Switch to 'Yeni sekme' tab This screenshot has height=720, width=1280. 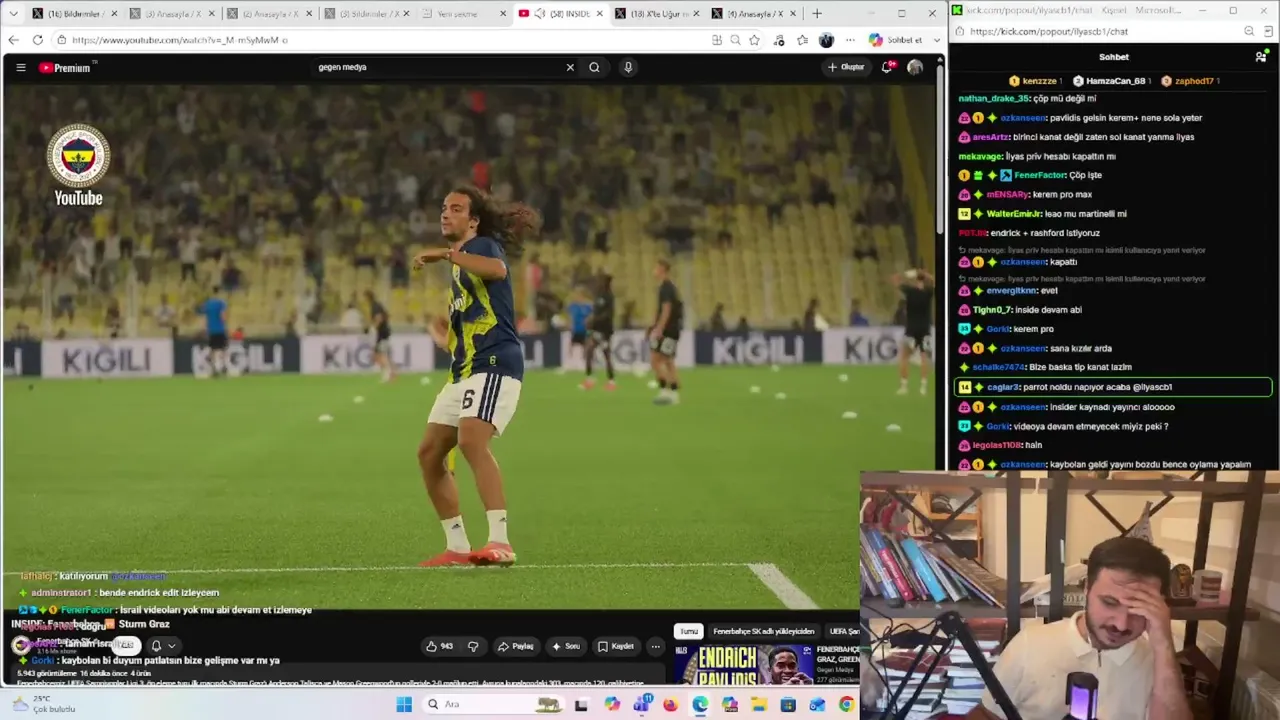click(x=463, y=14)
